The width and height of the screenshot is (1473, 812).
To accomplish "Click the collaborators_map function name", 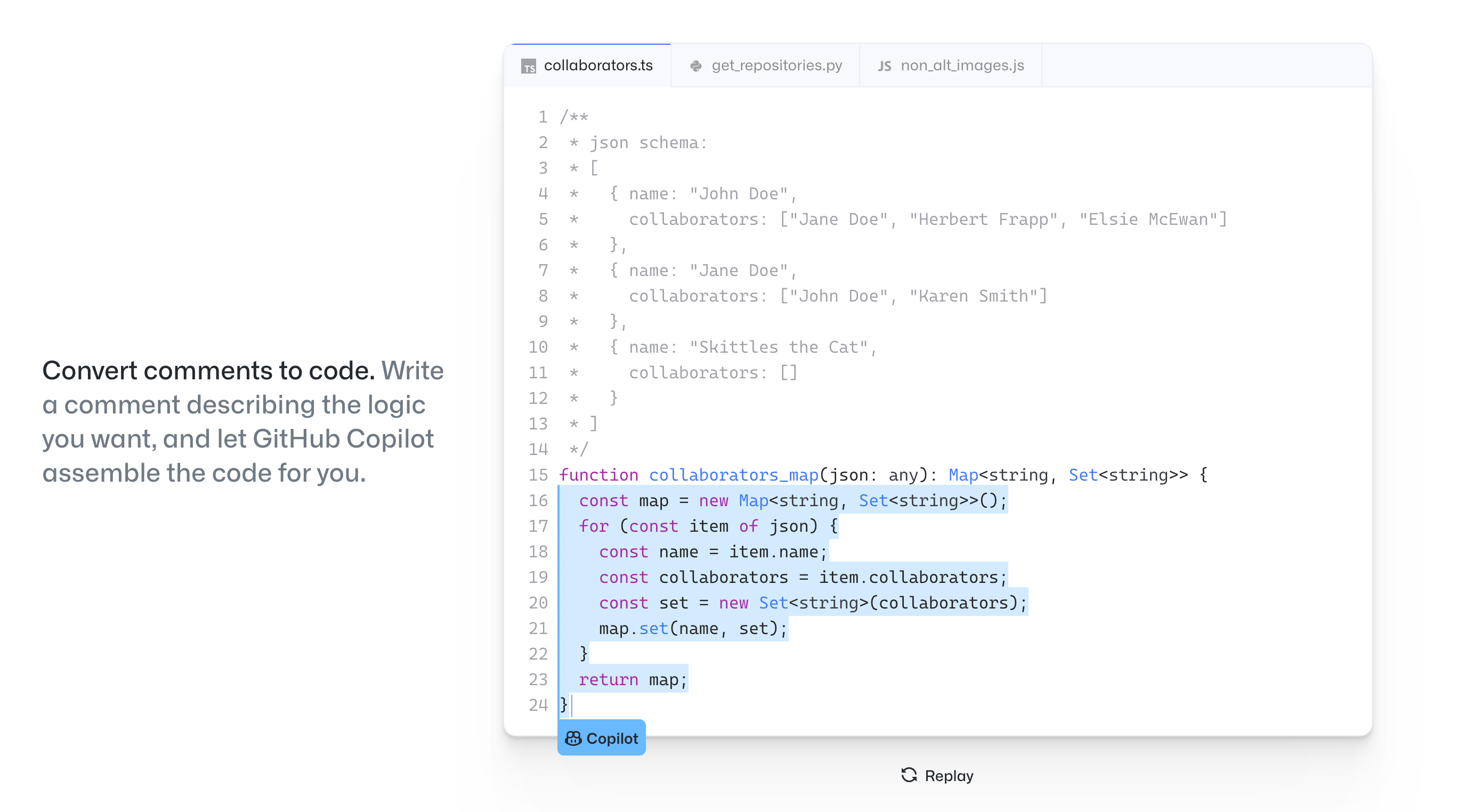I will 734,475.
